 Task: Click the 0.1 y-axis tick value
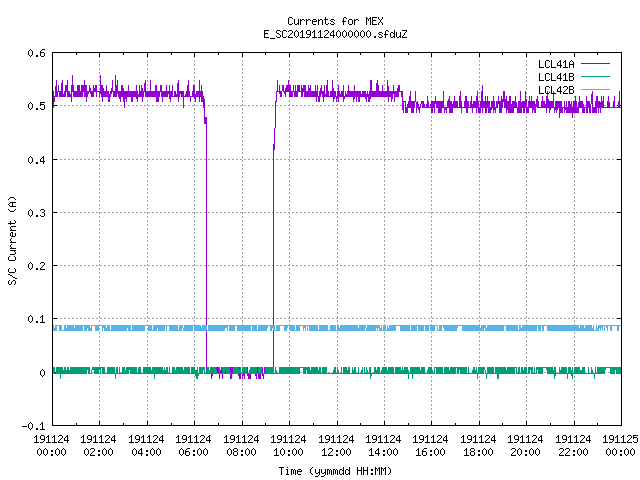coord(36,319)
